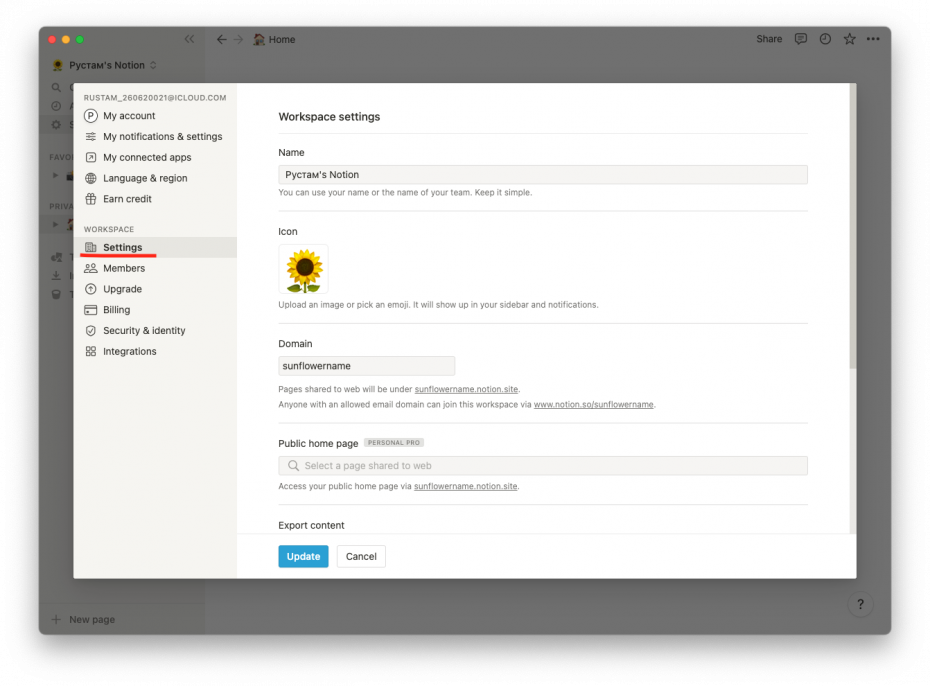Viewport: 930px width, 686px height.
Task: Click the sunflower workspace icon to change it
Action: click(x=304, y=269)
